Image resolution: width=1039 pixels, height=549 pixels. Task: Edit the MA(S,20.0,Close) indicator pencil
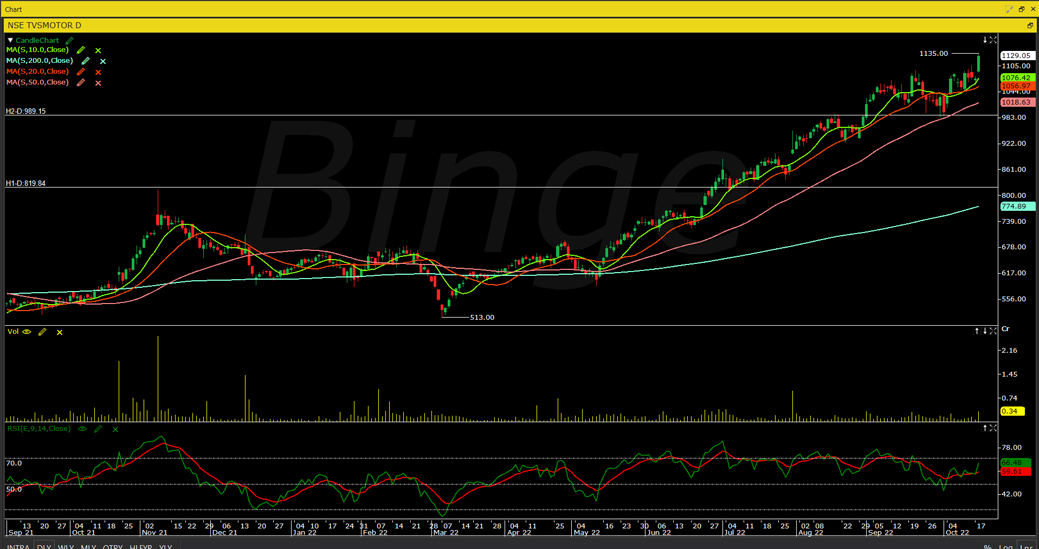pos(81,72)
